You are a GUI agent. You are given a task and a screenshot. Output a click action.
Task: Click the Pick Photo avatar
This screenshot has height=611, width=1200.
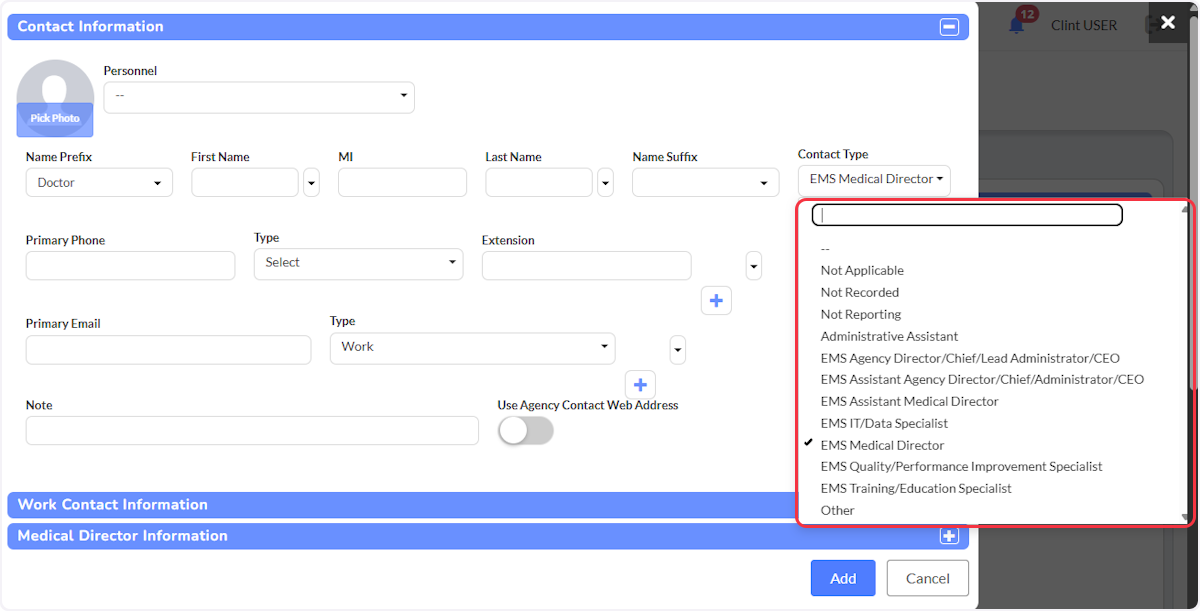55,98
